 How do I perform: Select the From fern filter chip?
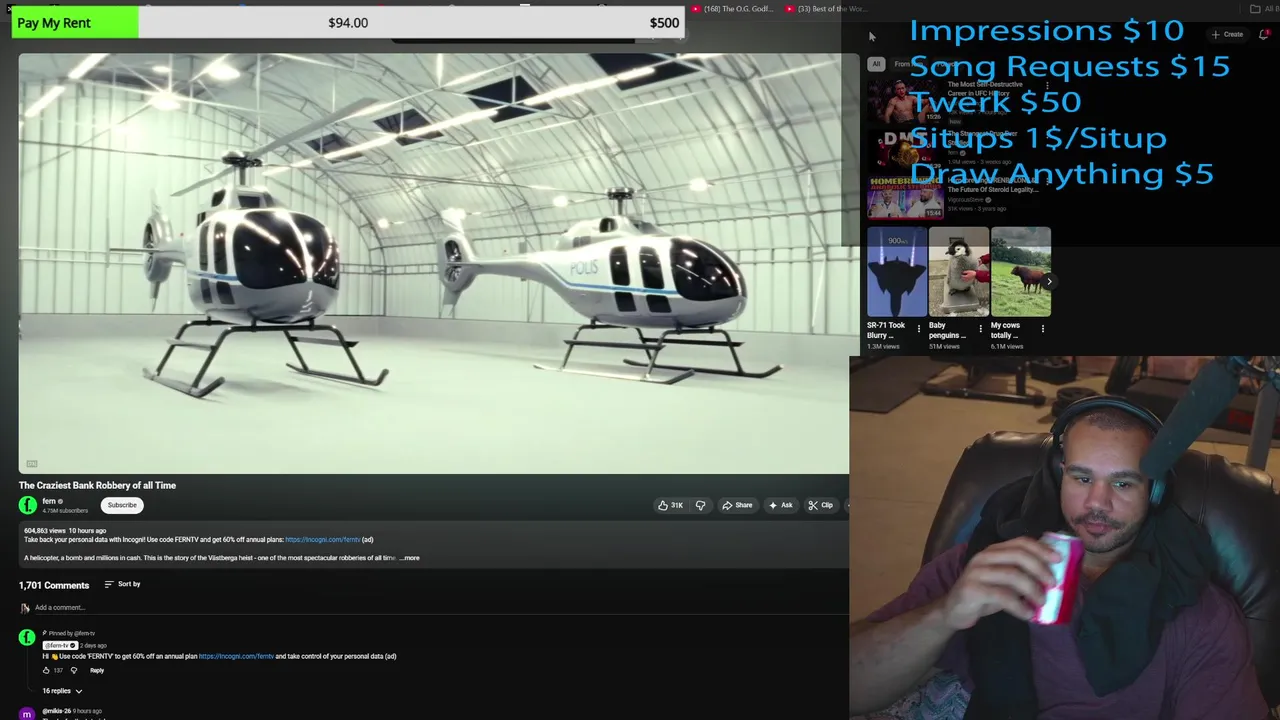pyautogui.click(x=907, y=64)
